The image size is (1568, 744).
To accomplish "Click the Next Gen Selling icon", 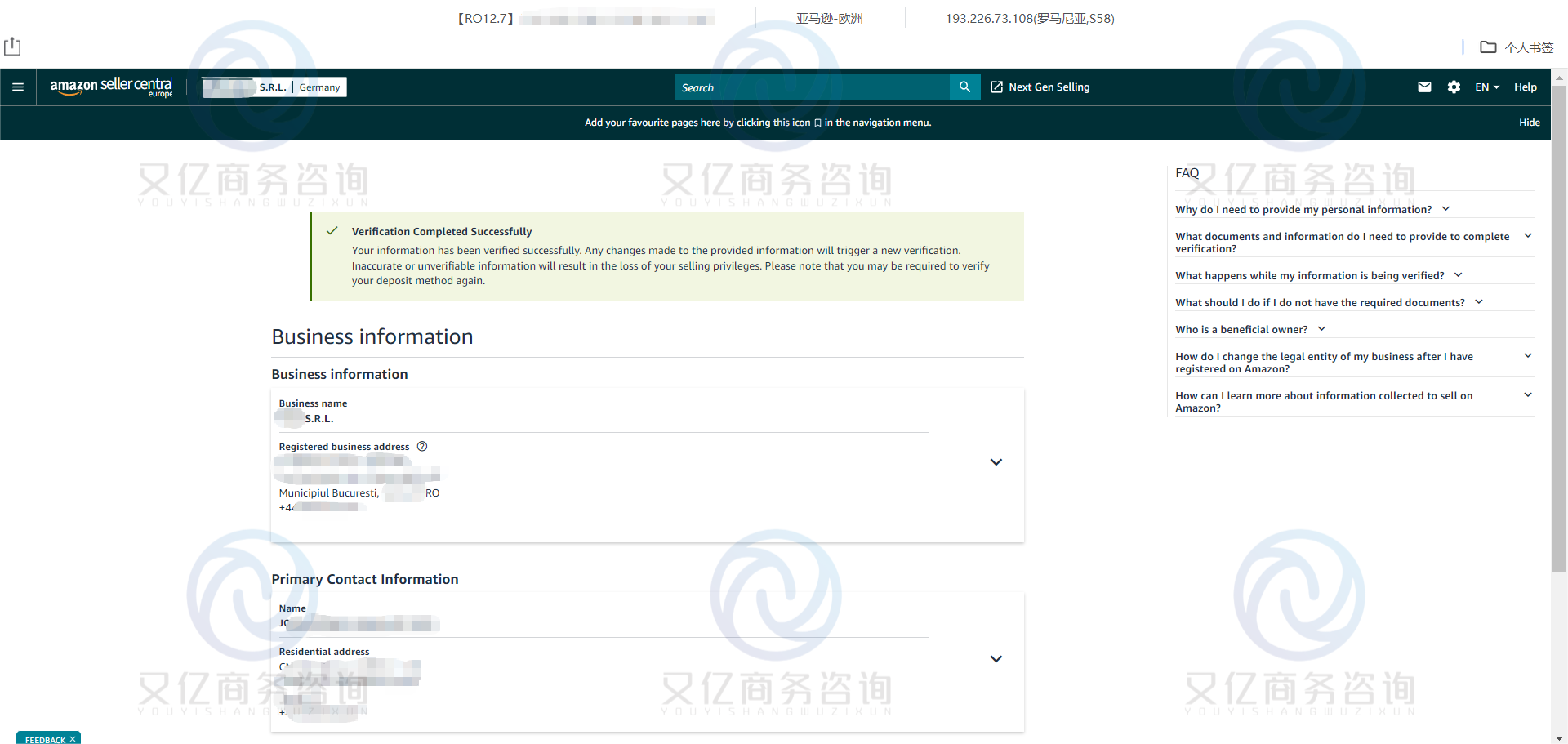I will click(996, 87).
